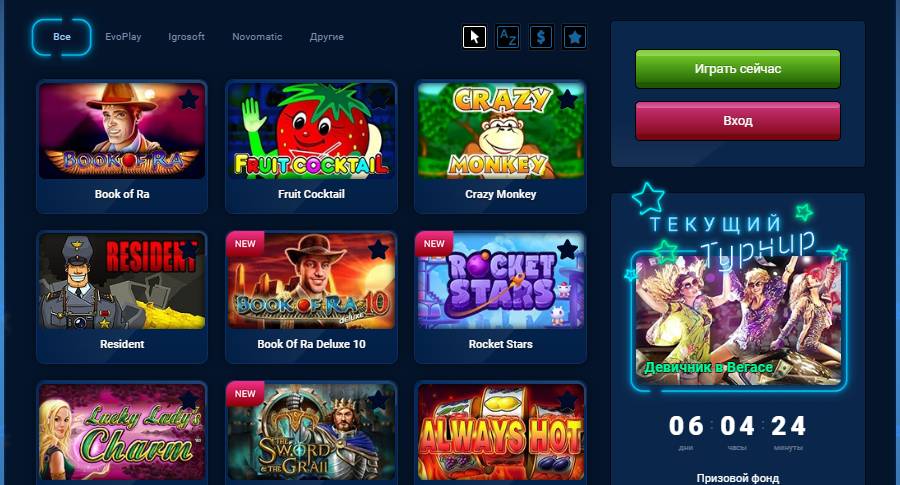This screenshot has width=900, height=485.
Task: Star the Always Hot slot
Action: pos(567,400)
